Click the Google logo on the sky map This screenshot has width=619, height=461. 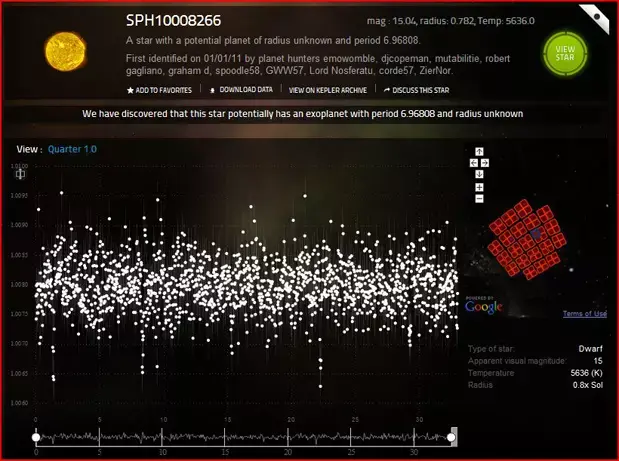[x=484, y=306]
